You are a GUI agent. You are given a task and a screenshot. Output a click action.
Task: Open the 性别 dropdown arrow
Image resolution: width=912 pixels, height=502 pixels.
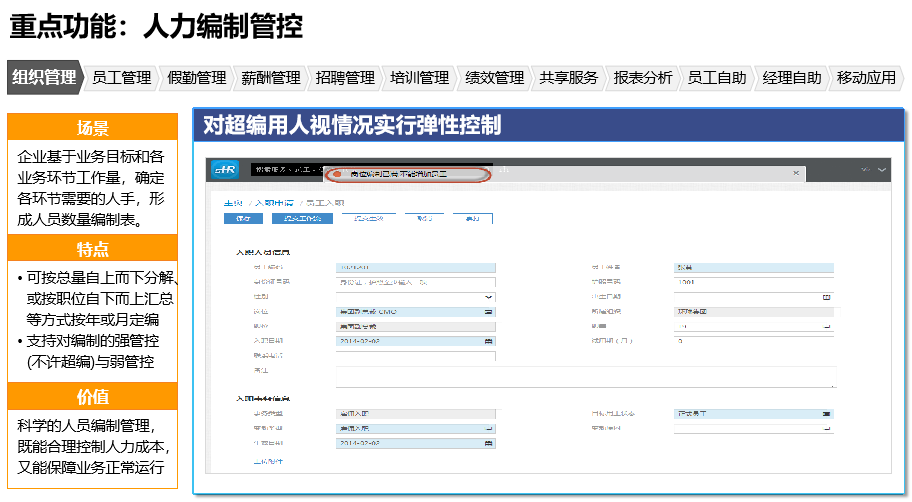click(x=489, y=297)
